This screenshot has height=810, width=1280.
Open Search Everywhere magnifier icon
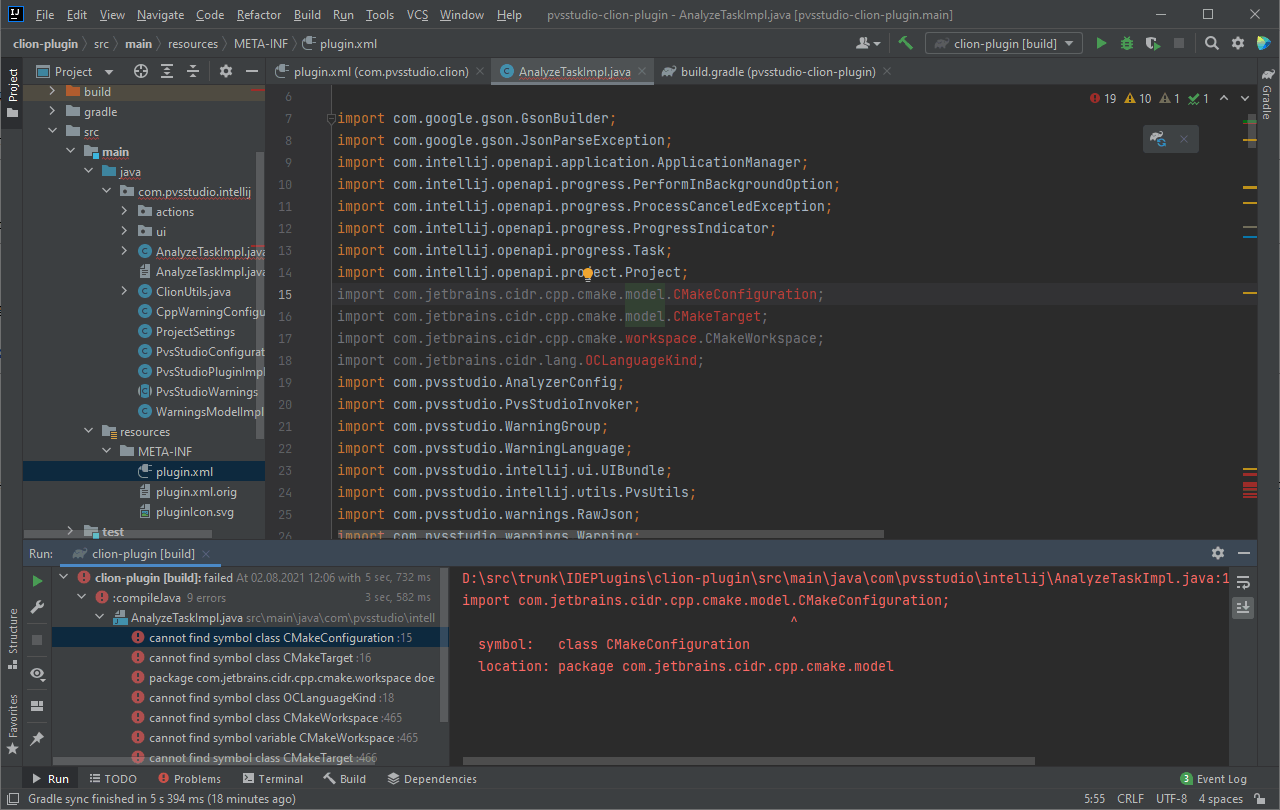1212,43
